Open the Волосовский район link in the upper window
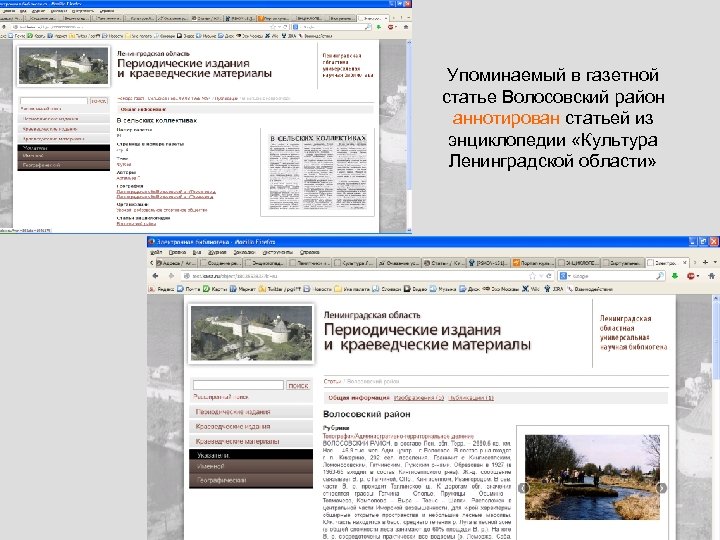 point(136,224)
